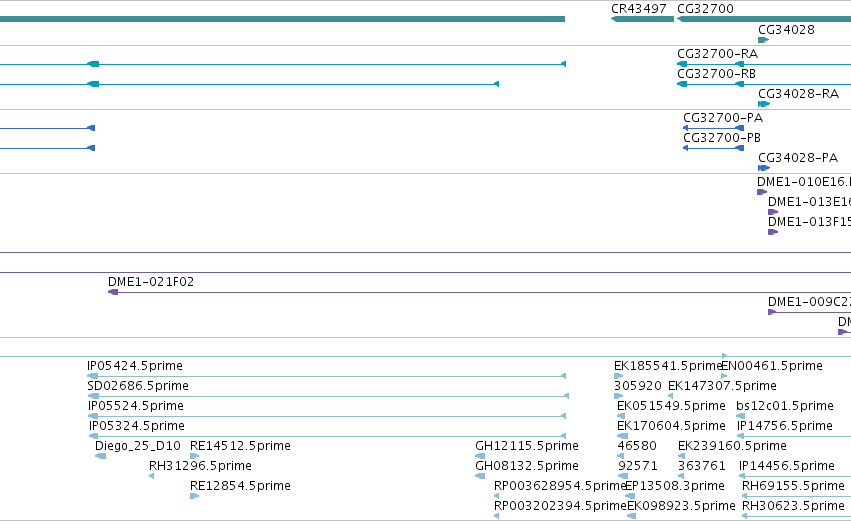Click the CG34028 gene label

(786, 30)
